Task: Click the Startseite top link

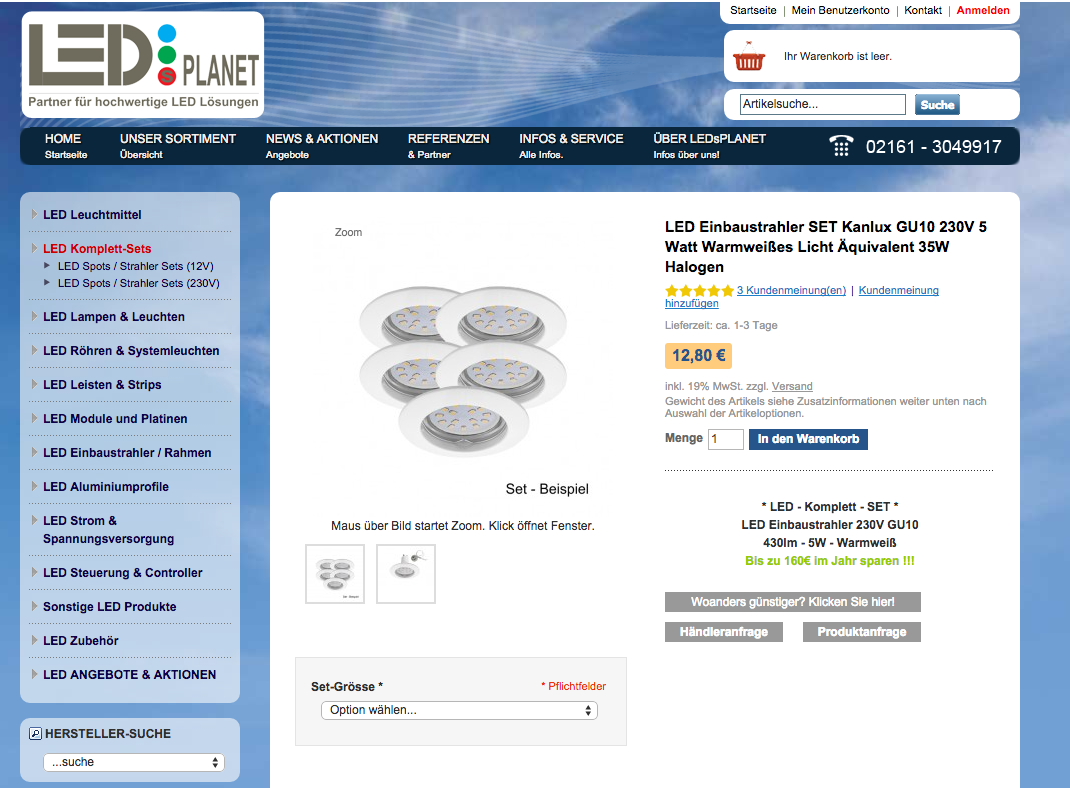Action: click(753, 10)
